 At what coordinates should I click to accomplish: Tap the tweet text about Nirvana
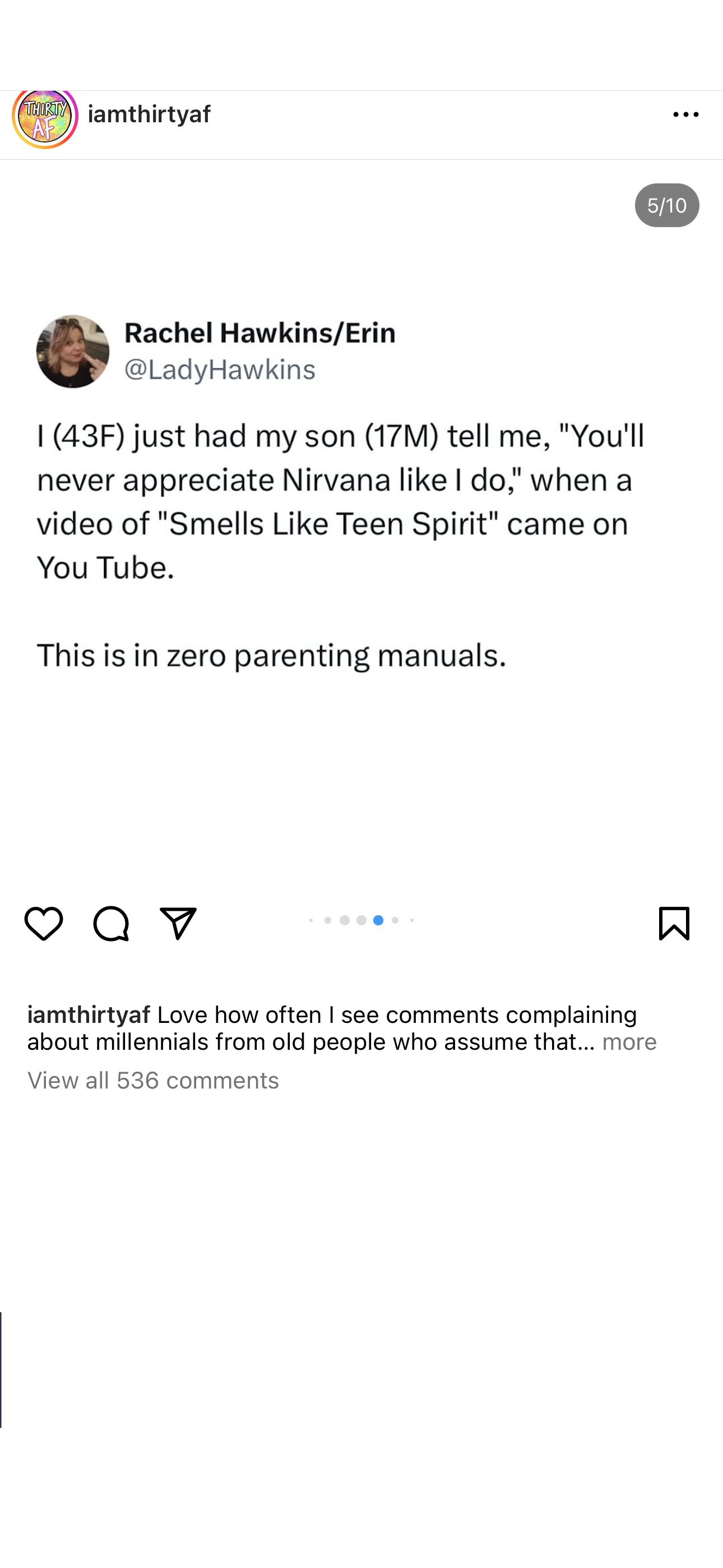pyautogui.click(x=341, y=501)
